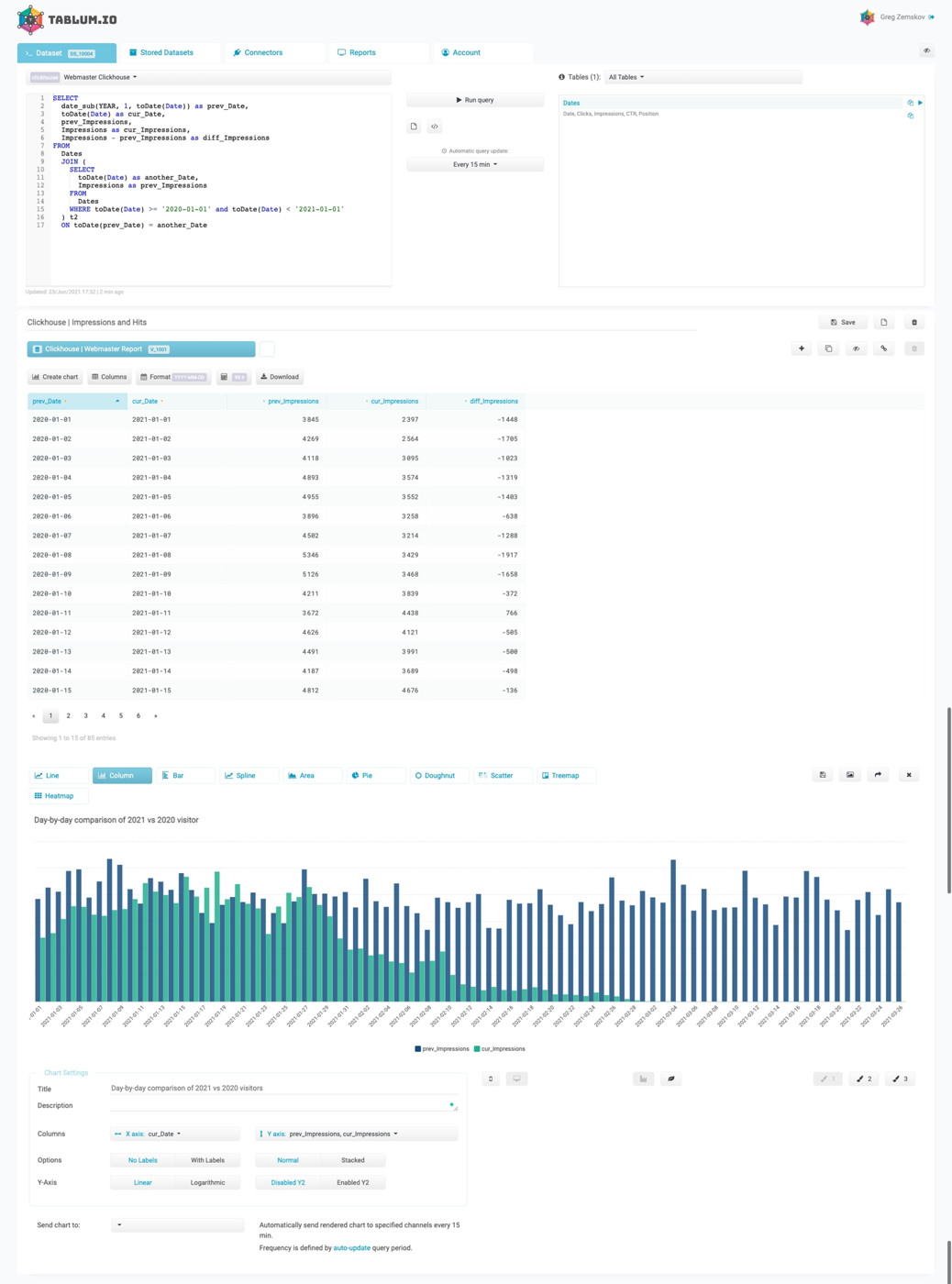Switch chart type to Treemap
This screenshot has height=1284, width=952.
(566, 775)
